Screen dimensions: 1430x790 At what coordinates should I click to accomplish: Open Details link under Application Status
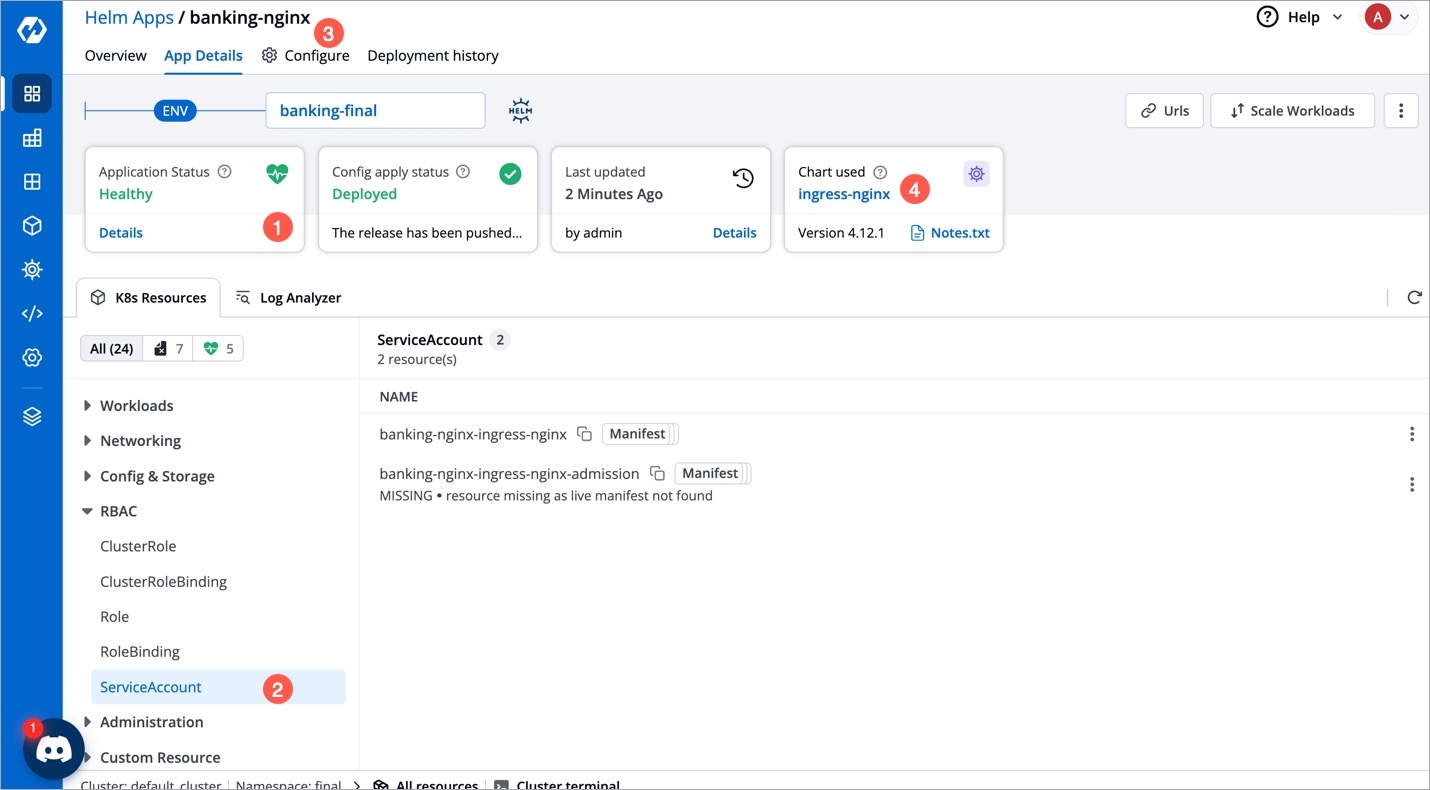[121, 233]
